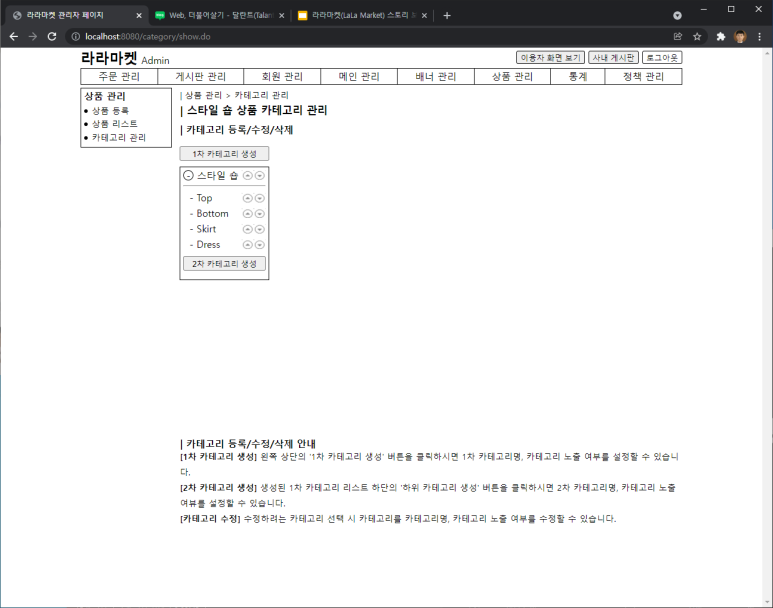
Task: Move the Top category down
Action: [x=260, y=198]
